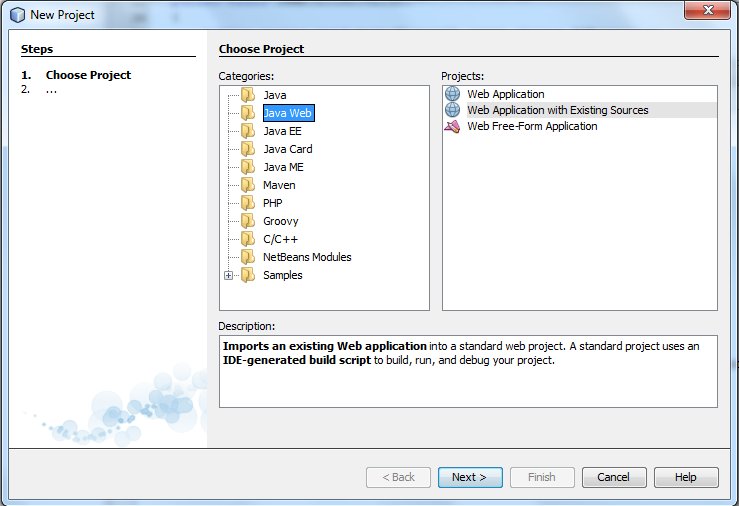The width and height of the screenshot is (739, 506).
Task: Click the Java ME folder icon
Action: [x=248, y=167]
